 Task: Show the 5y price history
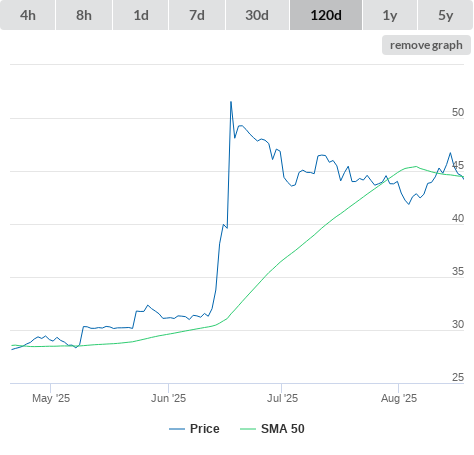tap(445, 15)
